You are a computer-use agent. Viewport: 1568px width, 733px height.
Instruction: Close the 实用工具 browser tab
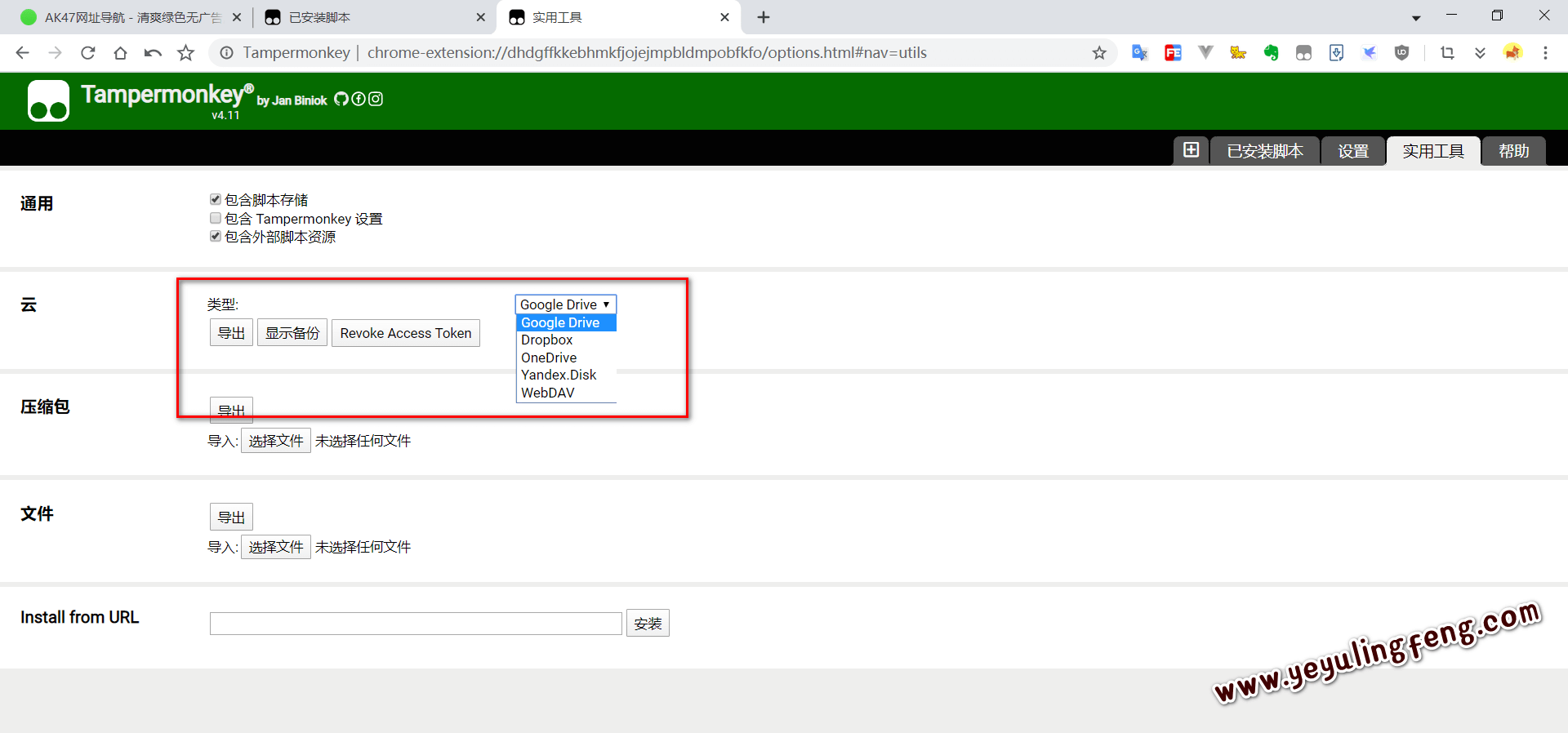coord(724,17)
